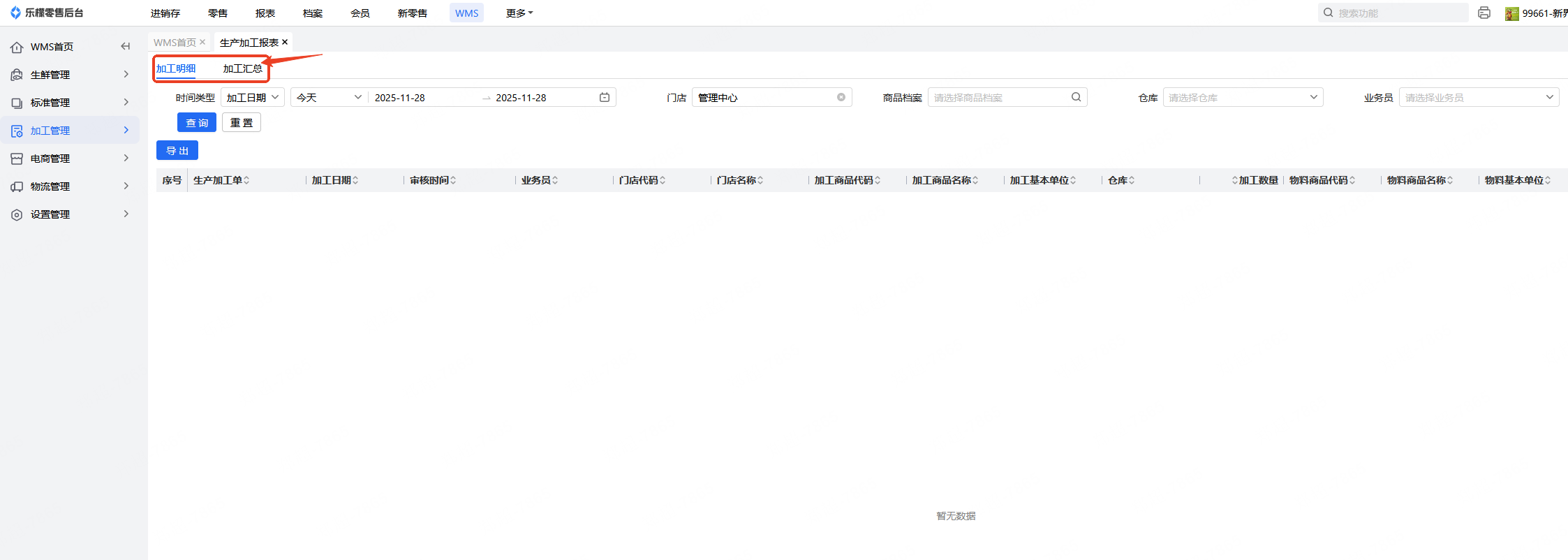Open the 时间类型 加工日期 dropdown
Screen dimensions: 1568x560
pos(253,97)
